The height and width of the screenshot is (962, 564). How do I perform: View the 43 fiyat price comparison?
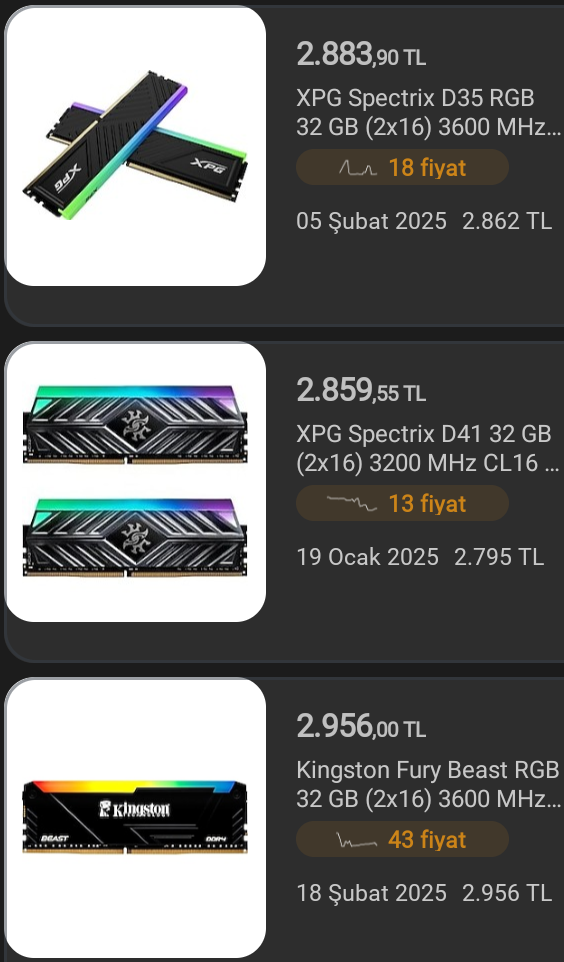[x=403, y=840]
